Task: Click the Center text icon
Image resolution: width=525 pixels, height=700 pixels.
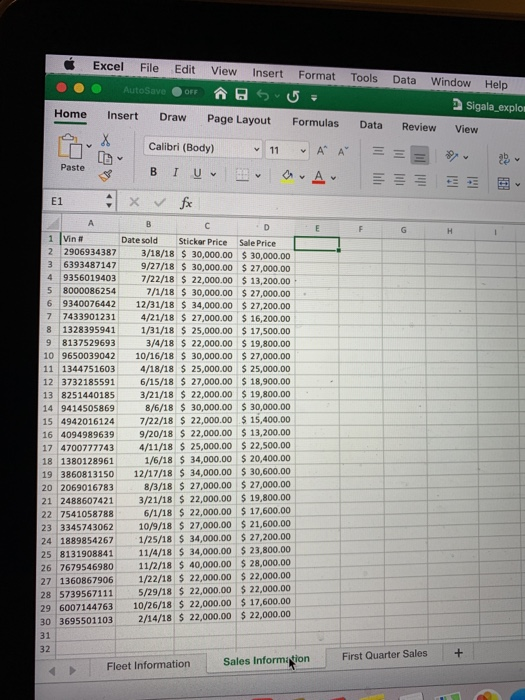Action: (x=399, y=179)
